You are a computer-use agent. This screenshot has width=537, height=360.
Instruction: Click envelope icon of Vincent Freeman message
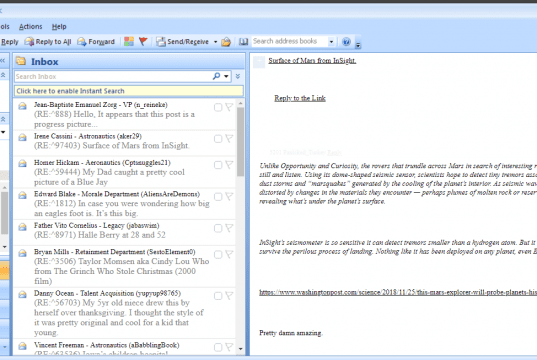coord(23,346)
